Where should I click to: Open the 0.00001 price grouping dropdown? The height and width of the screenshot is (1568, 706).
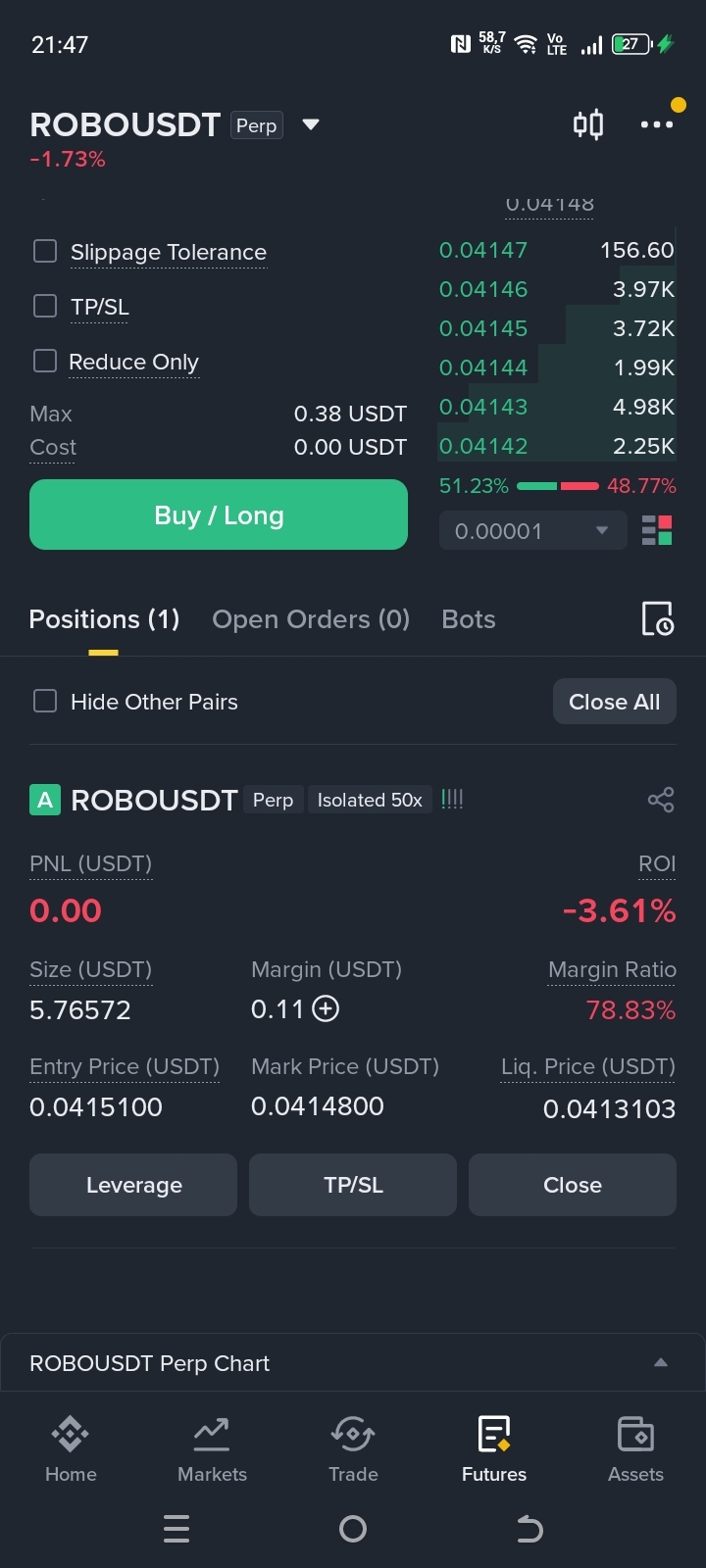[x=532, y=531]
